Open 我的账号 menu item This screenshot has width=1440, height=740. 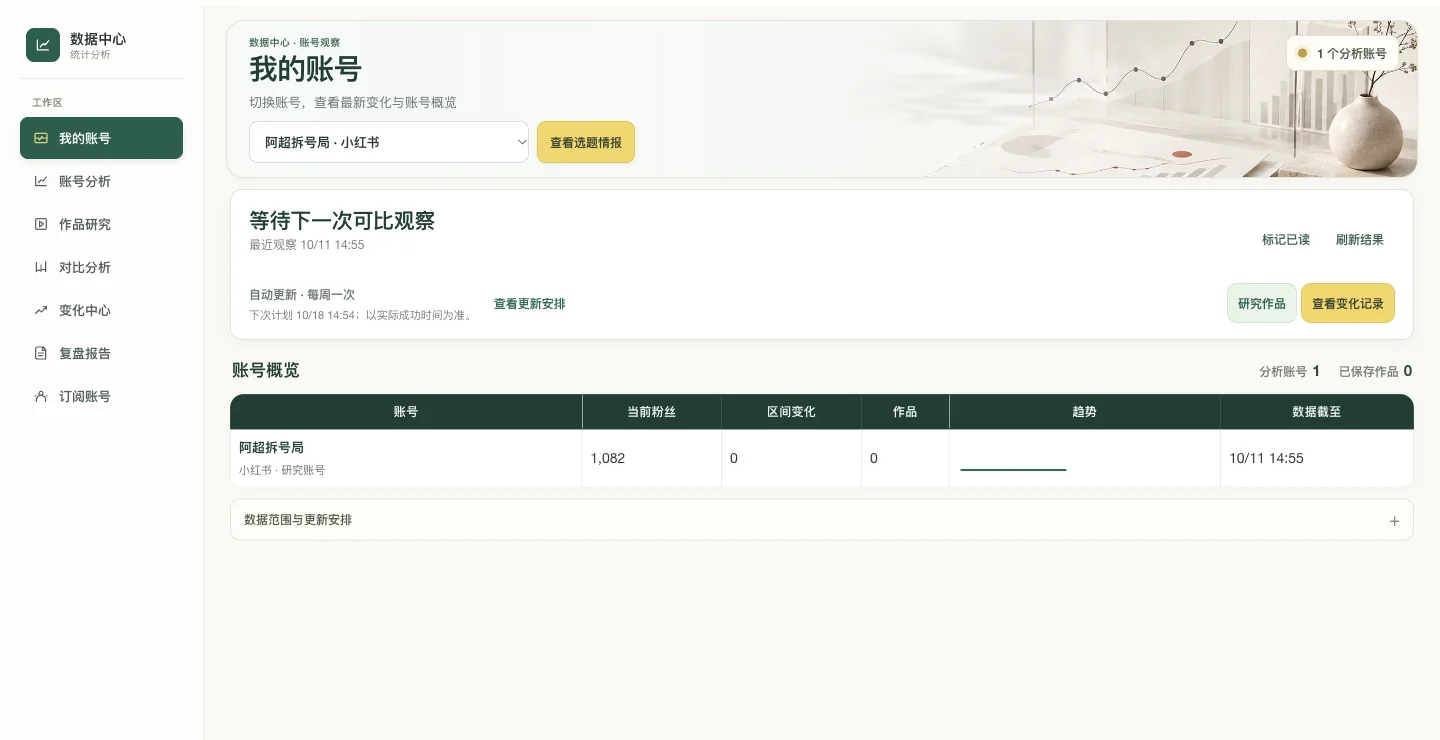pos(101,138)
